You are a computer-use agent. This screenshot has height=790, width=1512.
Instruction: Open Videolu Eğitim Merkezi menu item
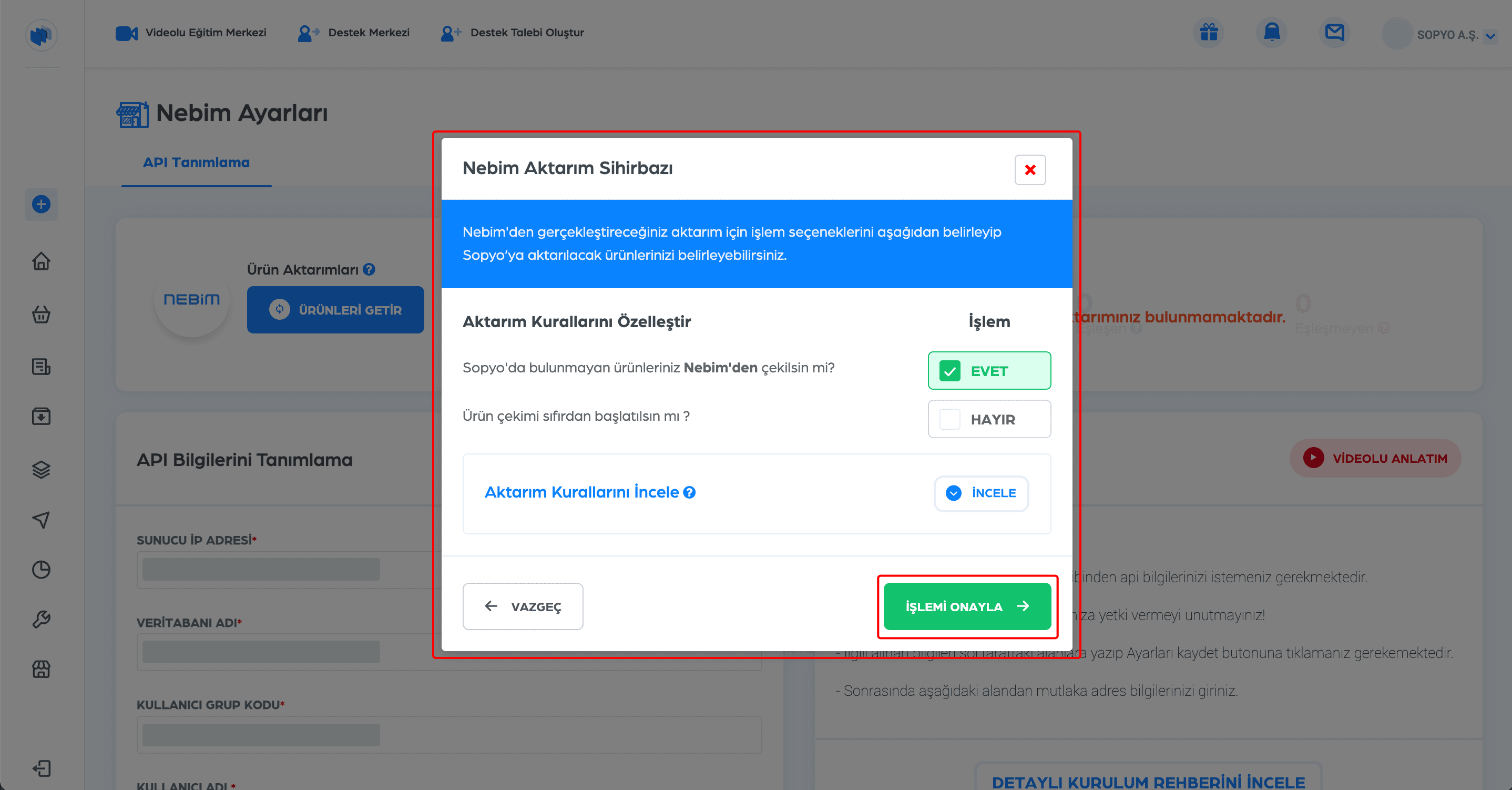coord(191,33)
